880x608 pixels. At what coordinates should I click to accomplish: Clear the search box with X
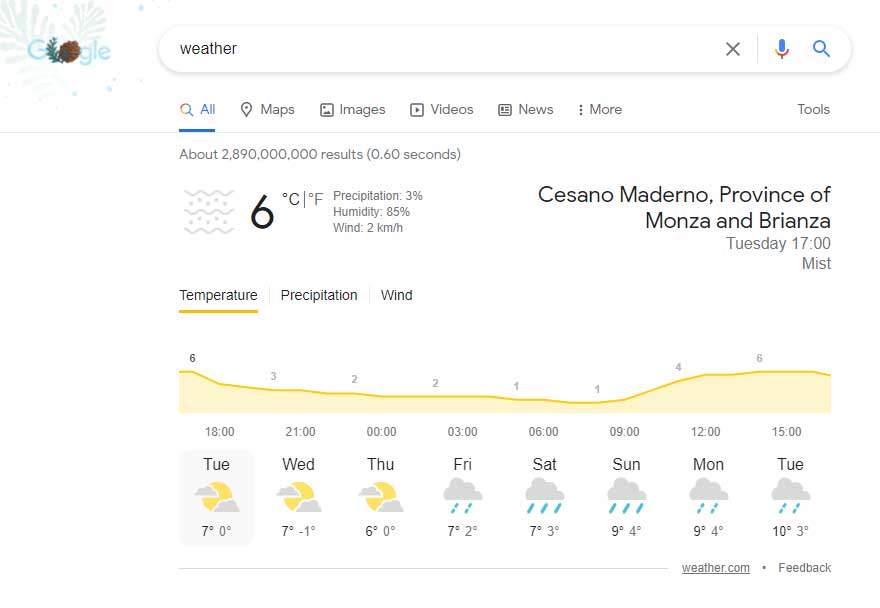pyautogui.click(x=733, y=49)
